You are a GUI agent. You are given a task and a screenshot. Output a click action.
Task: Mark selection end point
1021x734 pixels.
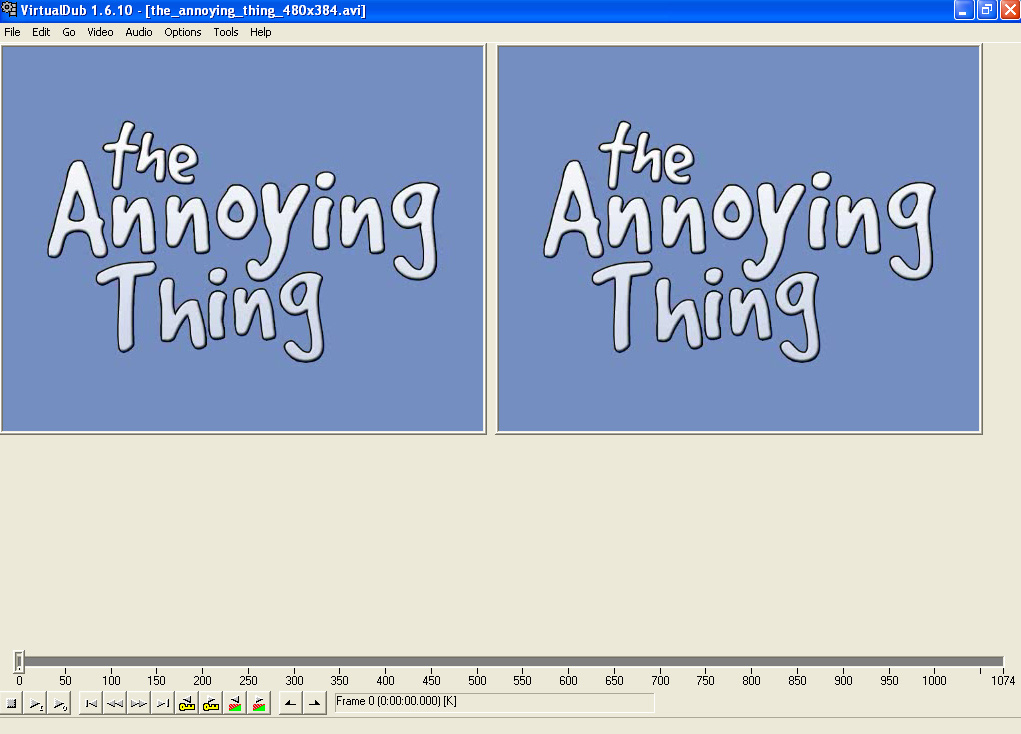pos(315,703)
